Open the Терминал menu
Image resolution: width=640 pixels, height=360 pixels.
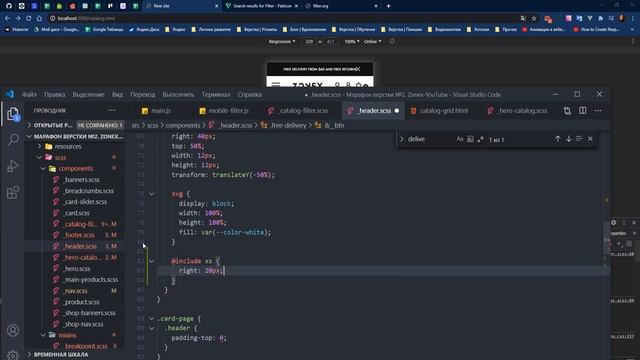pyautogui.click(x=216, y=94)
